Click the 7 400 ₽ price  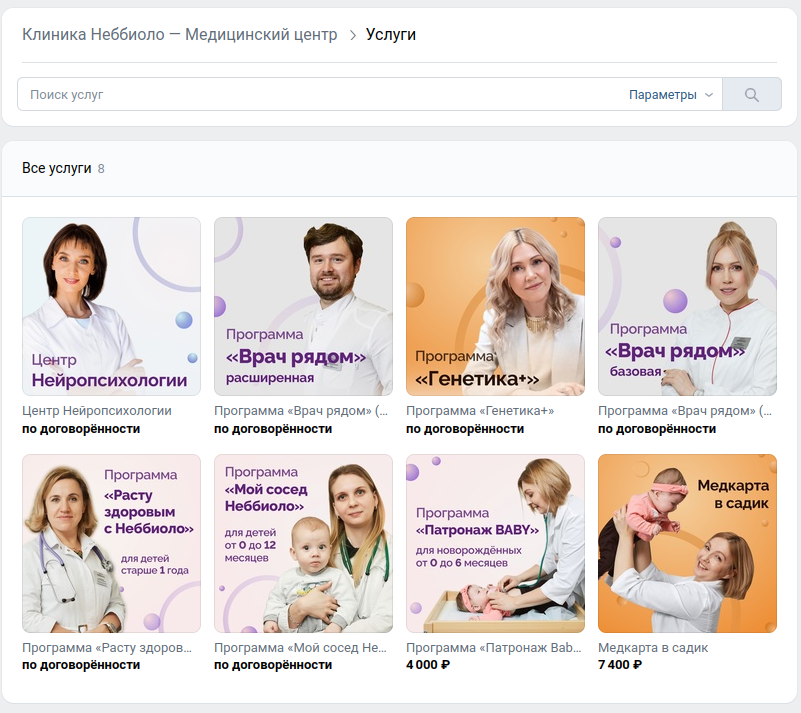620,664
